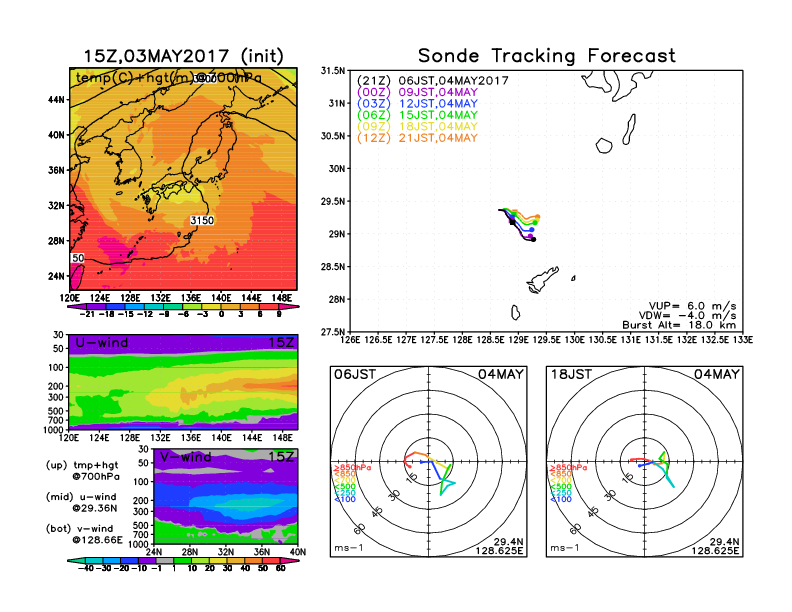Select the green (06Z) 15JST legend entry
This screenshot has height=612, width=792.
point(417,115)
